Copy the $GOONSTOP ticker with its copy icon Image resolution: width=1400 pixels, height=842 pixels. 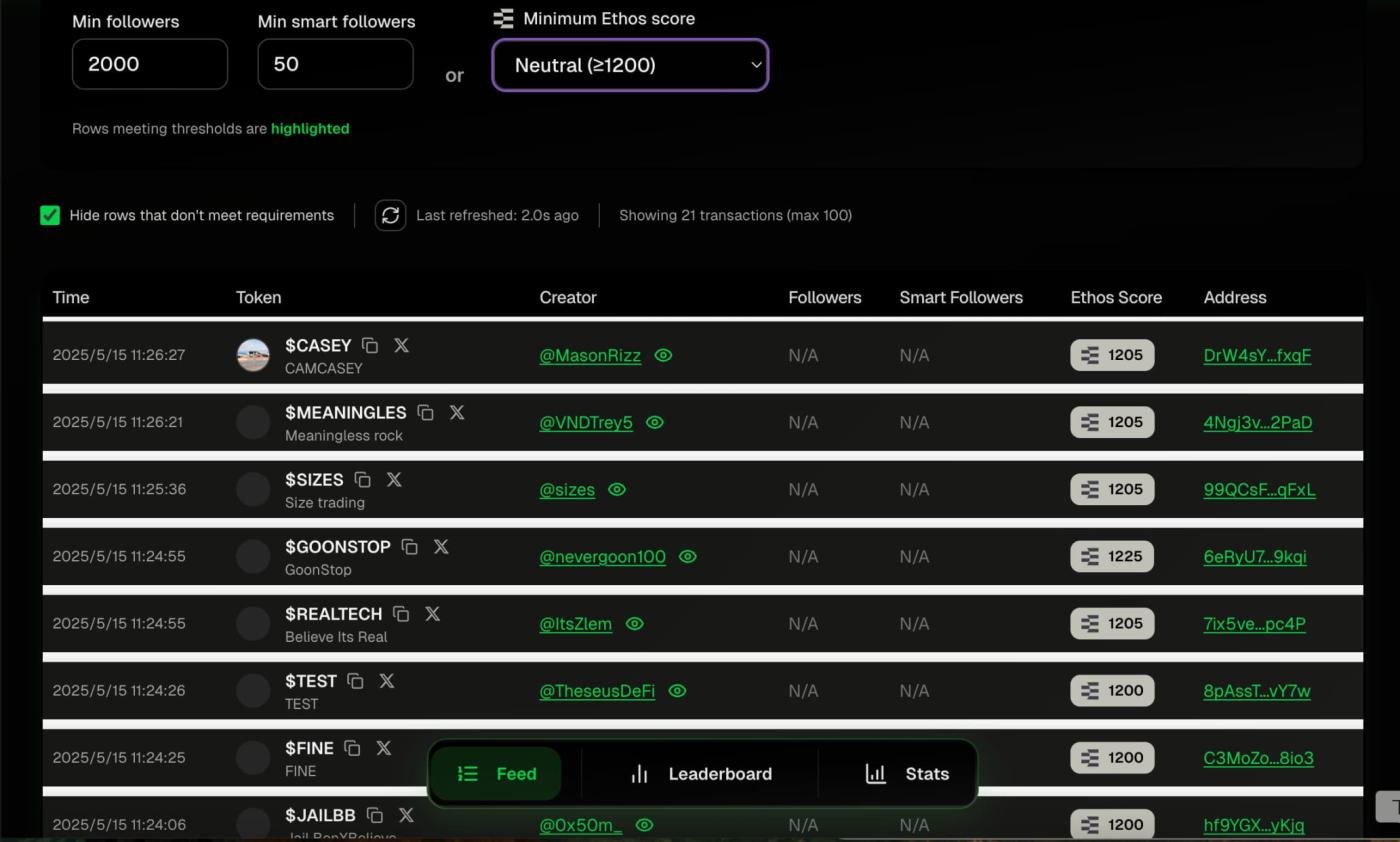(x=410, y=546)
